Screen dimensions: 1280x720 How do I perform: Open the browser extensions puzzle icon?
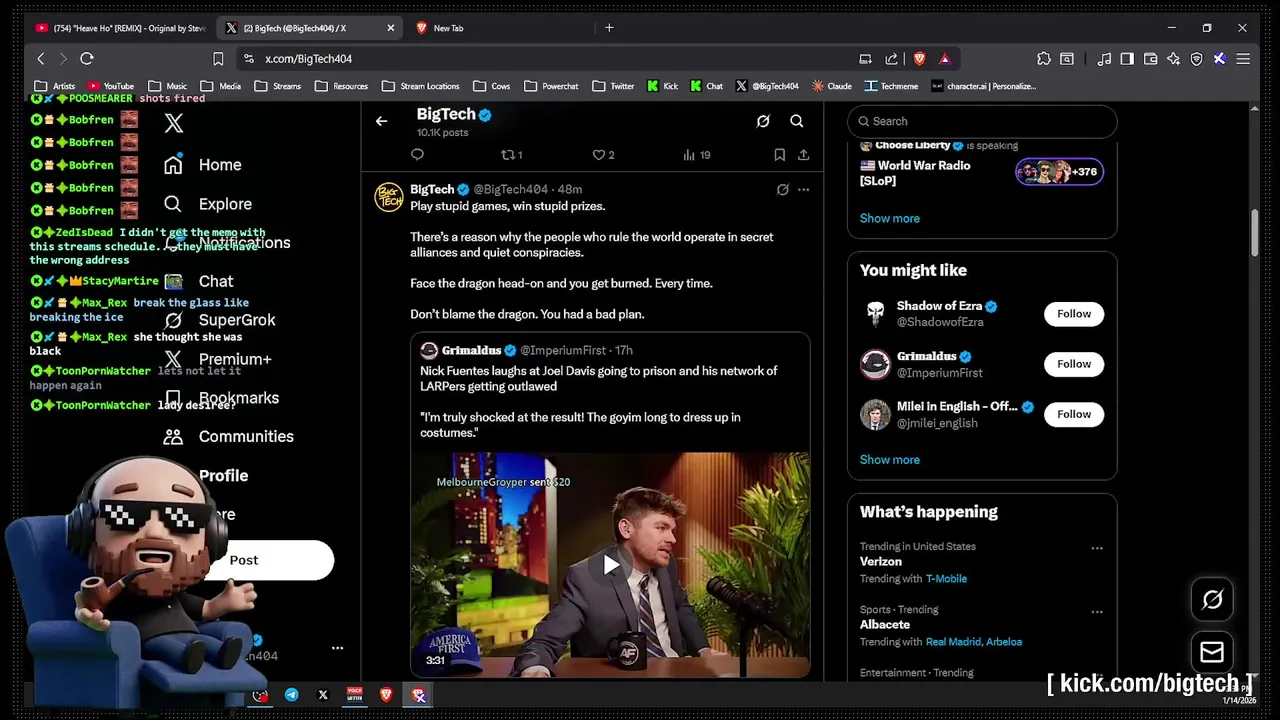coord(1044,59)
